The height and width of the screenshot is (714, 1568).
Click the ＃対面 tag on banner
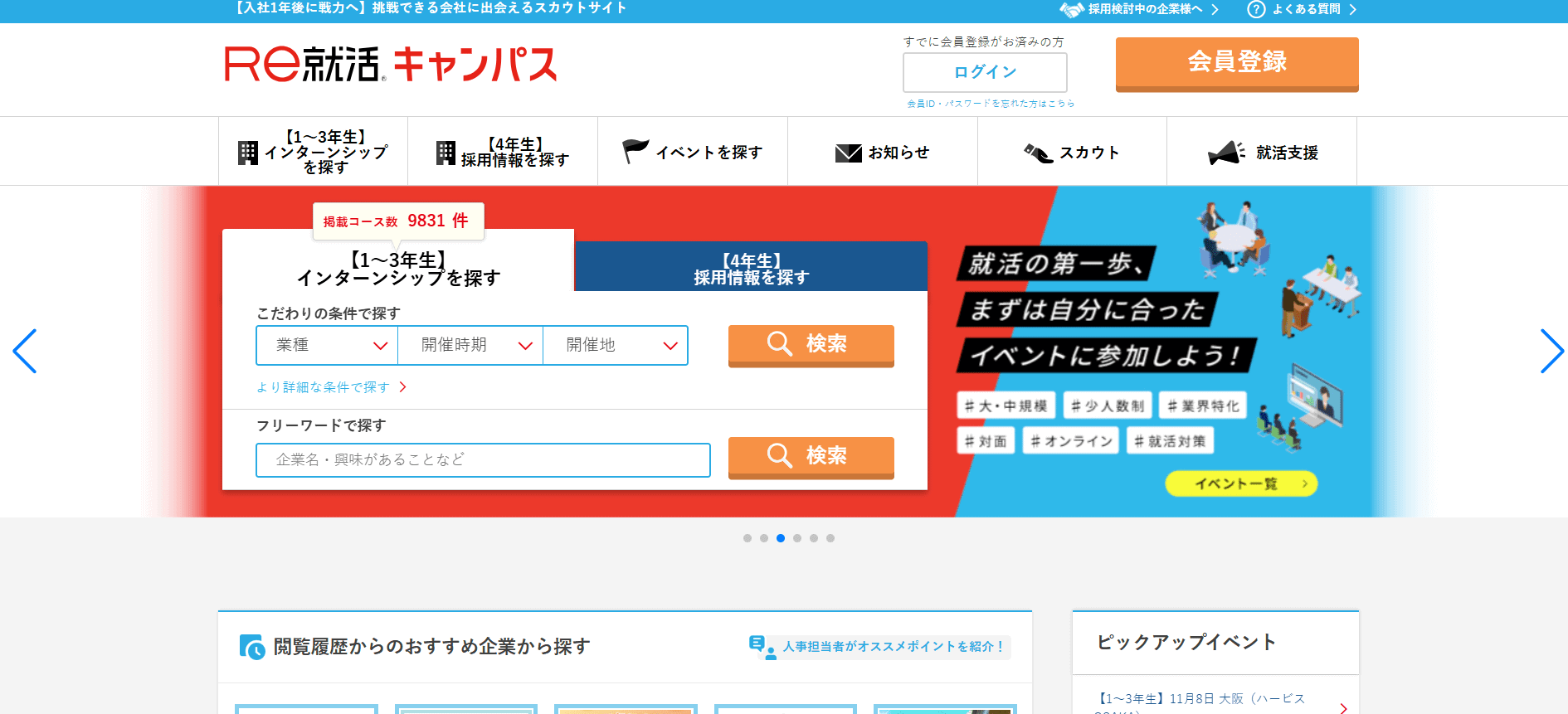coord(986,441)
